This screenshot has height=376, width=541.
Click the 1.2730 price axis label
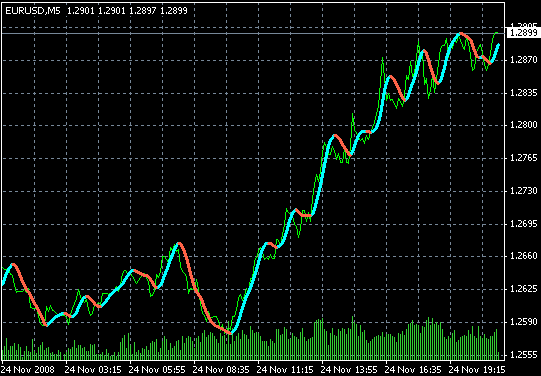point(524,191)
